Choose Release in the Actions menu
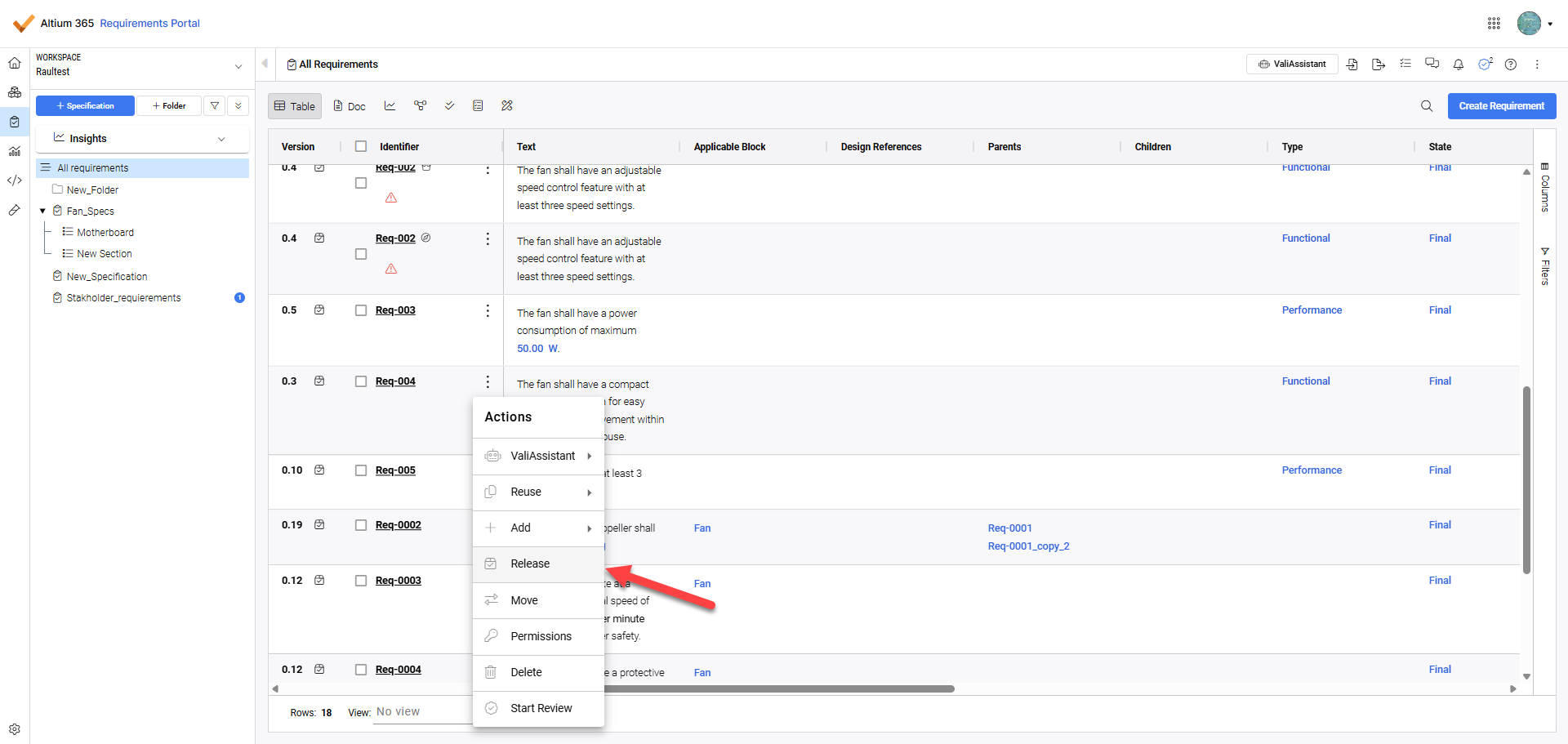The image size is (1568, 744). tap(530, 564)
